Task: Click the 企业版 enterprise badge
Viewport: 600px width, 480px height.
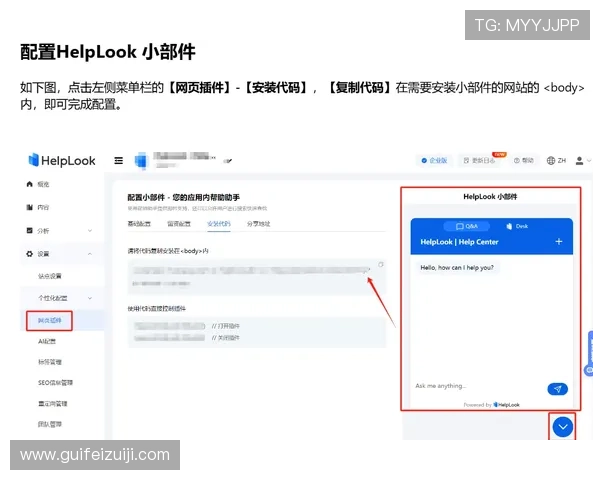Action: 434,160
